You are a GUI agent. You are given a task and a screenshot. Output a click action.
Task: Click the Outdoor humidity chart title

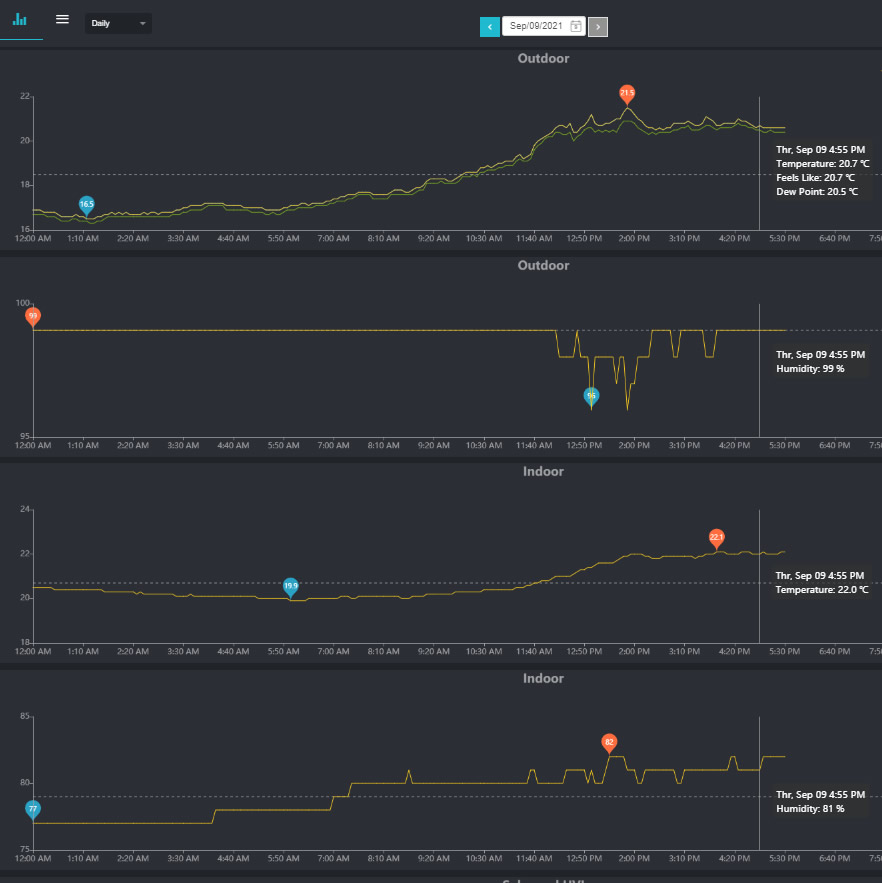(x=543, y=266)
